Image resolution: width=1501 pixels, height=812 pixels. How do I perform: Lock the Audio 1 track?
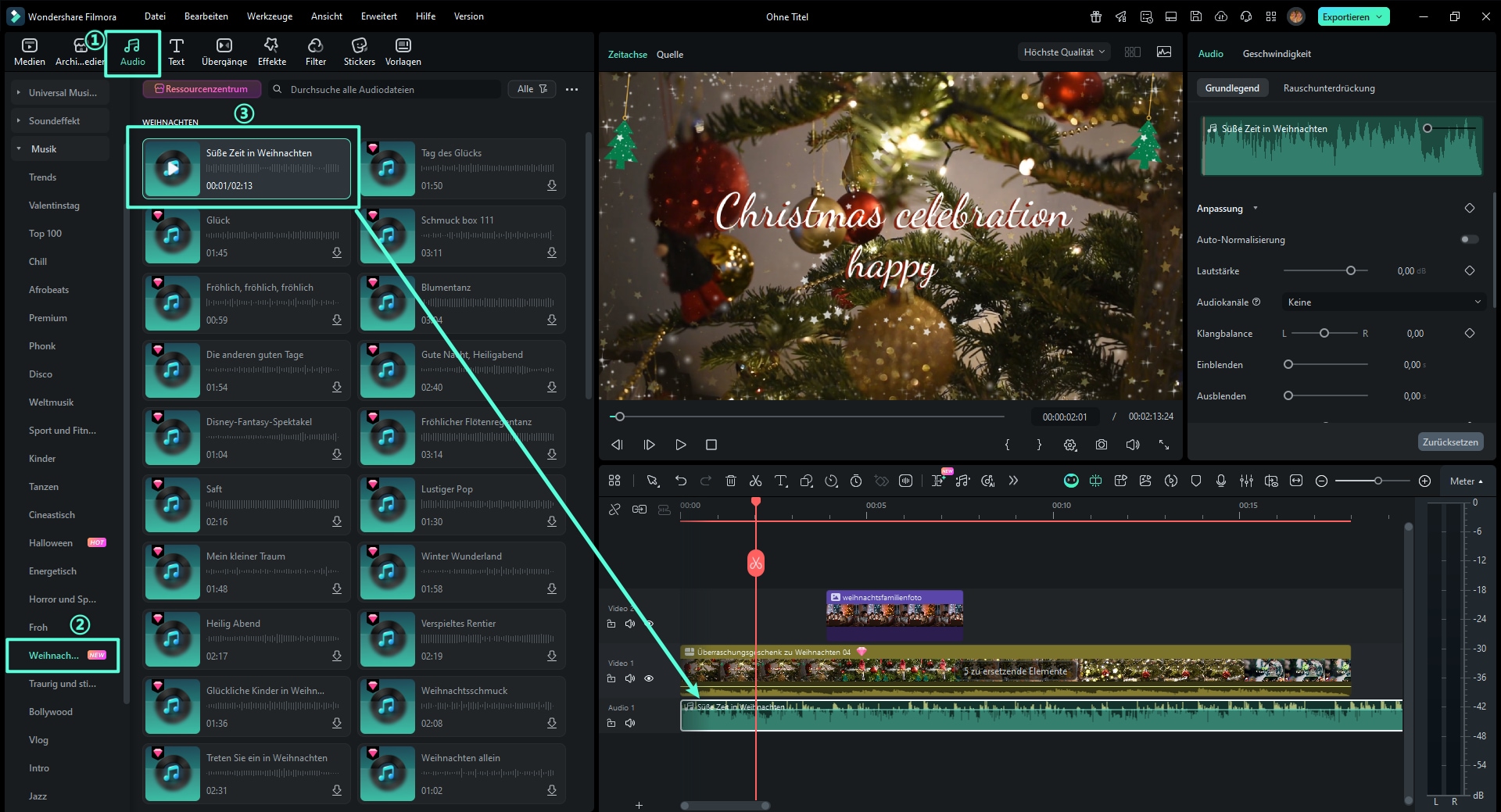[x=612, y=723]
